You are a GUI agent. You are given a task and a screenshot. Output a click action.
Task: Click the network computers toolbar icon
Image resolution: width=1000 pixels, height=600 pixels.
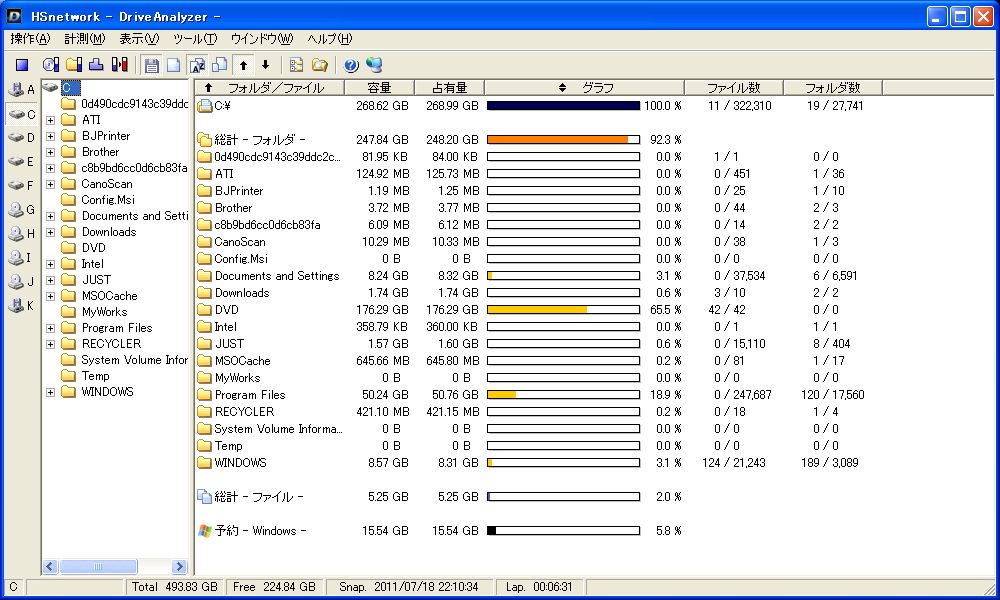coord(374,64)
